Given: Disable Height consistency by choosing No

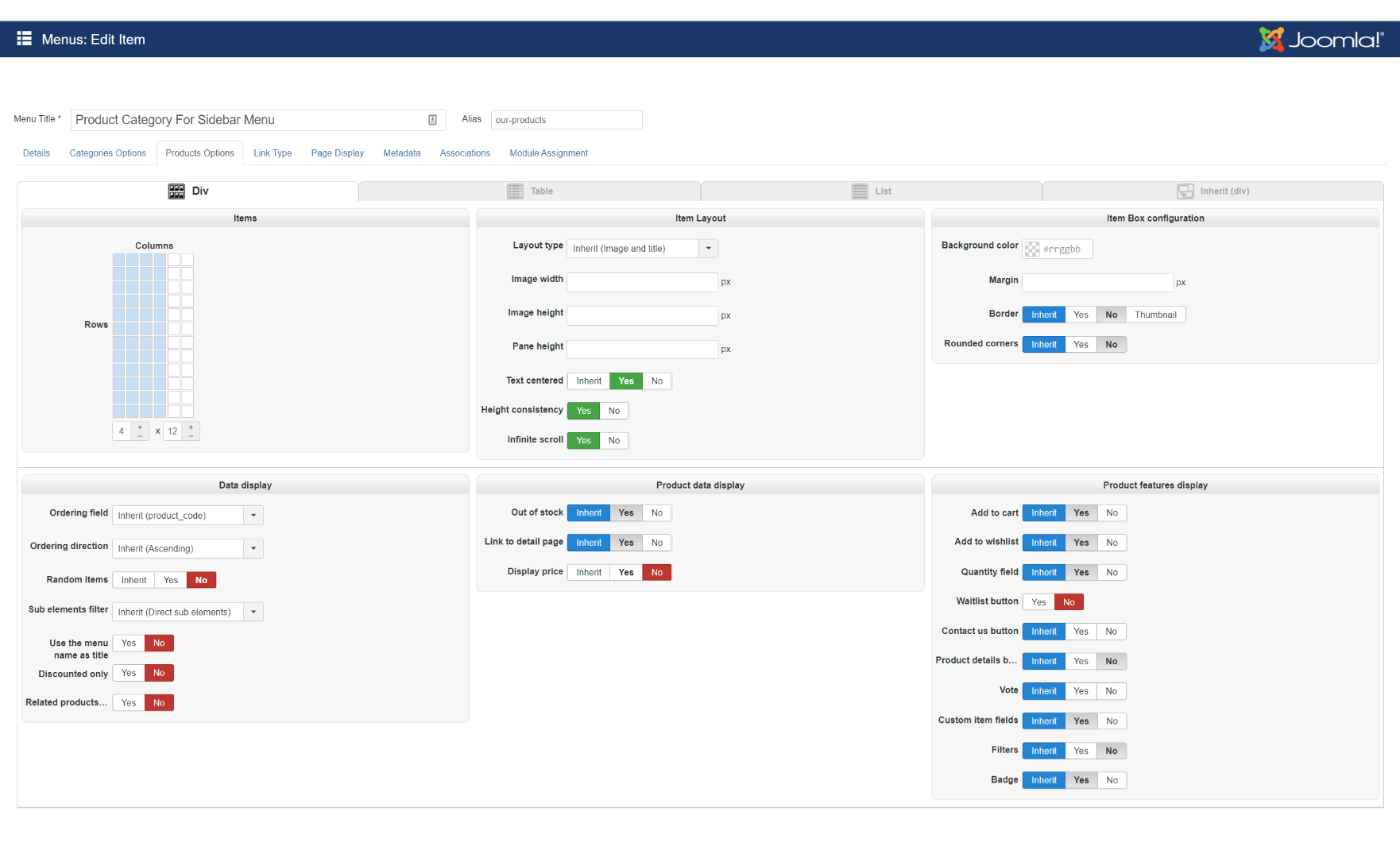Looking at the screenshot, I should (614, 411).
